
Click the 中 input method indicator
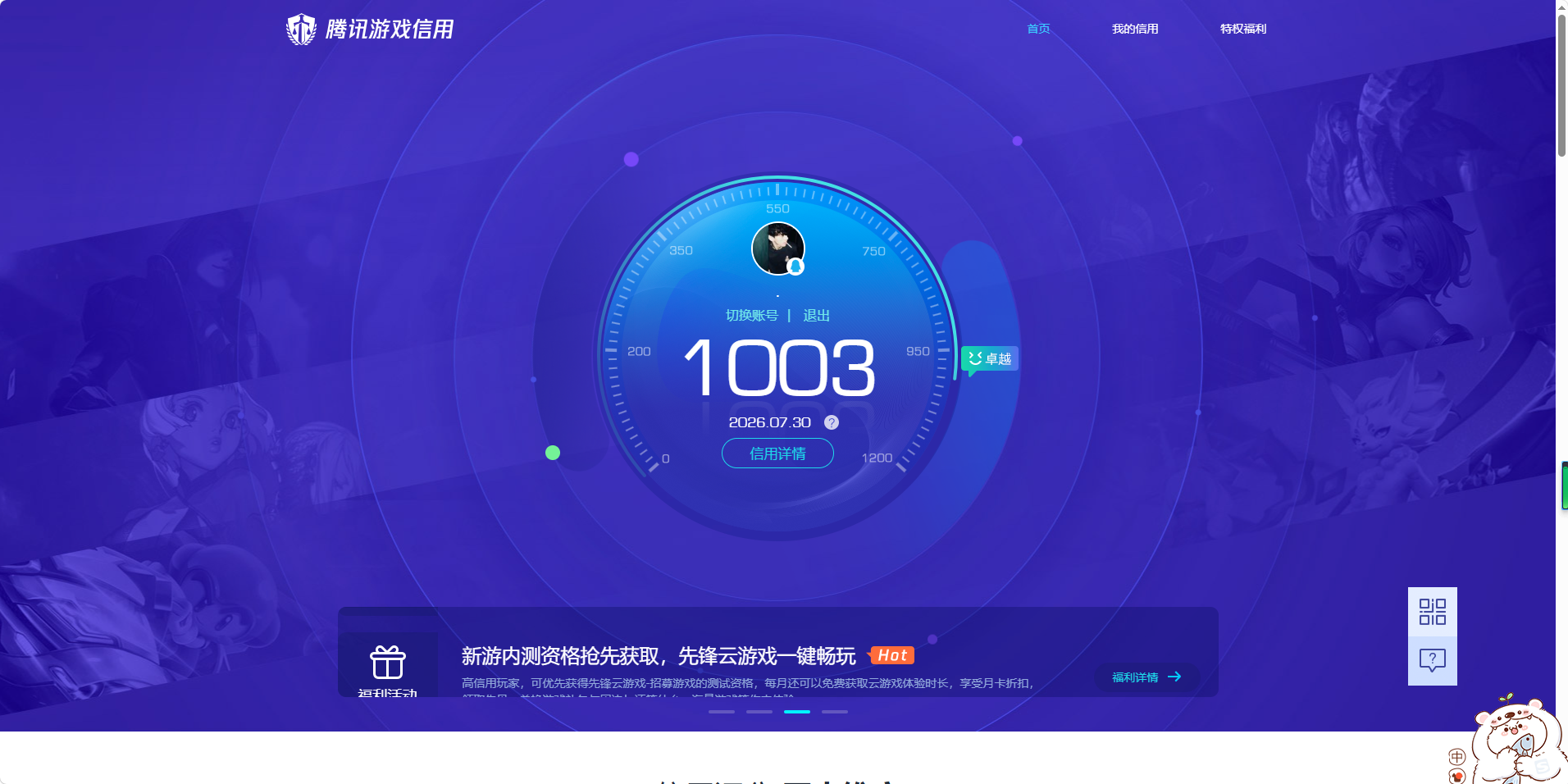tap(1456, 757)
